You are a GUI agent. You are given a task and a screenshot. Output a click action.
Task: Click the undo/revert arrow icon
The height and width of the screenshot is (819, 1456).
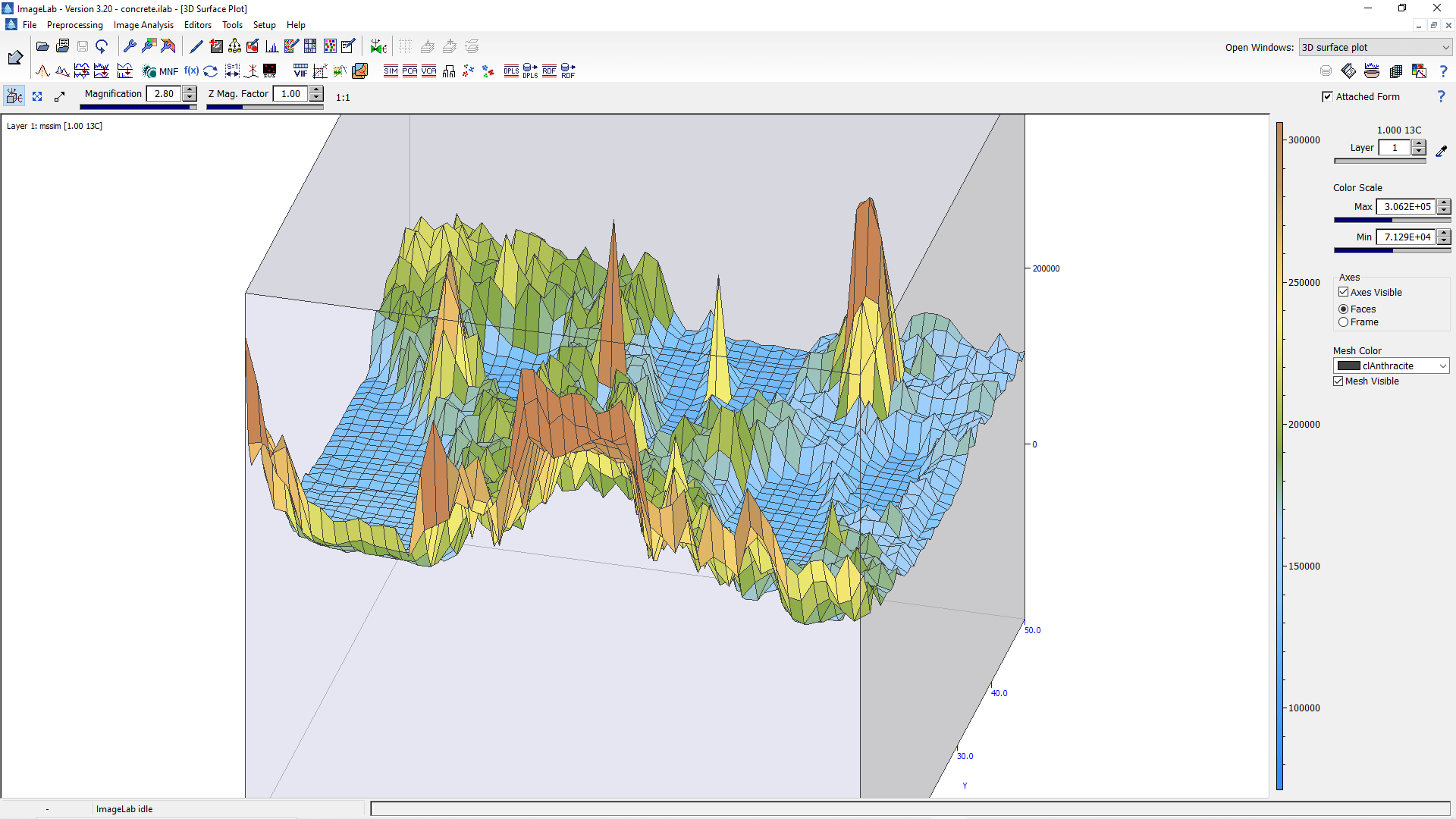coord(102,47)
